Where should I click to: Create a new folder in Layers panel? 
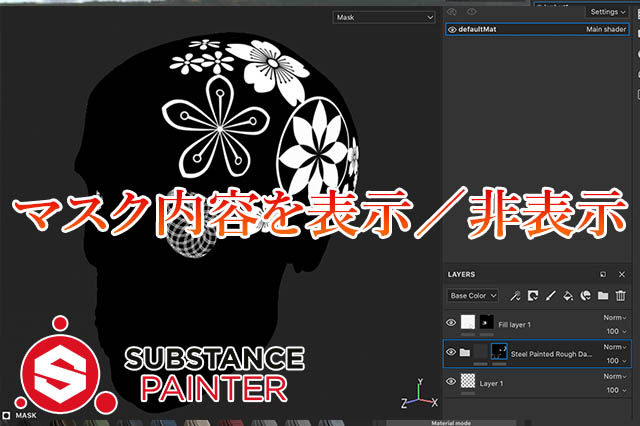tap(602, 296)
